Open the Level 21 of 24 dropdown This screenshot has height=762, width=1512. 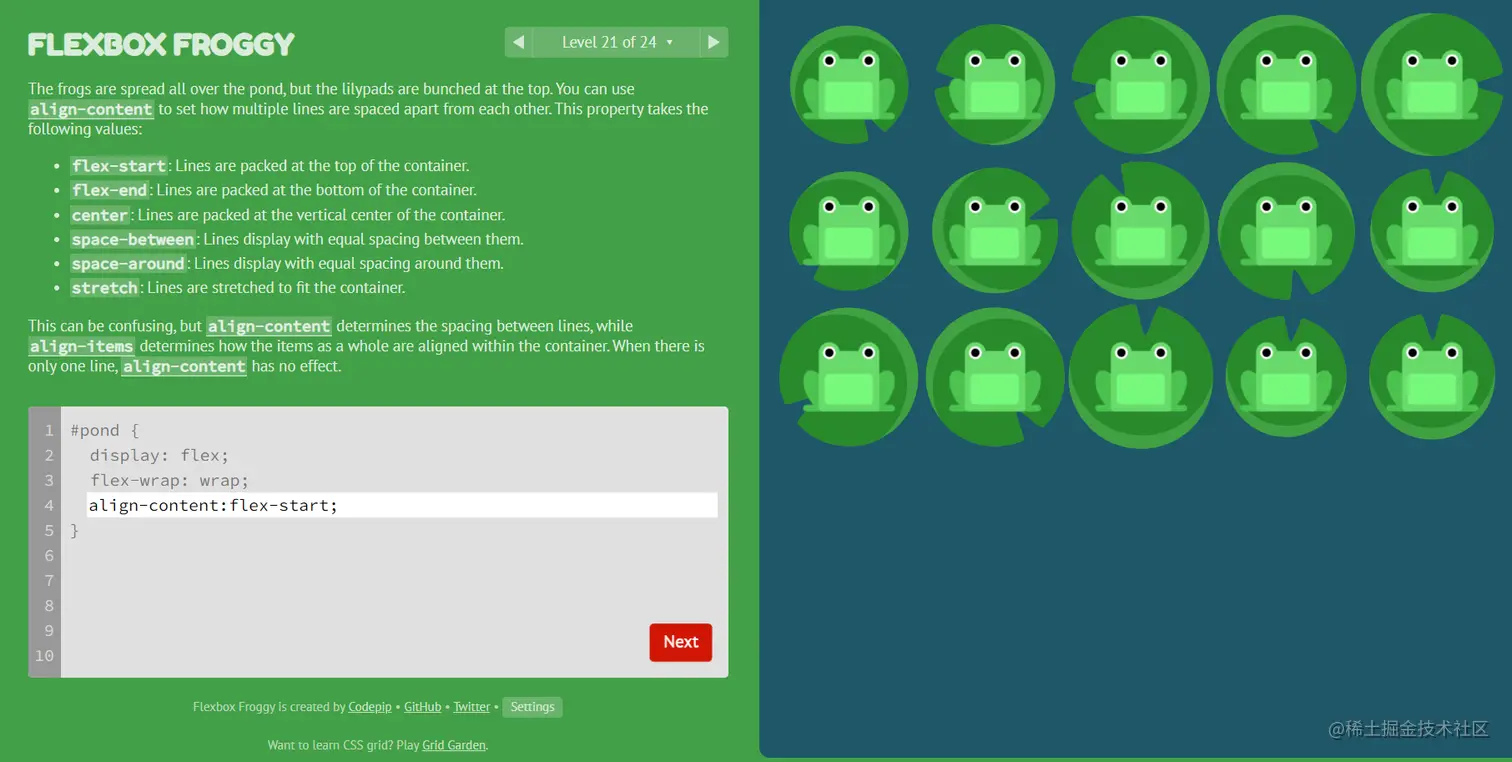(616, 42)
